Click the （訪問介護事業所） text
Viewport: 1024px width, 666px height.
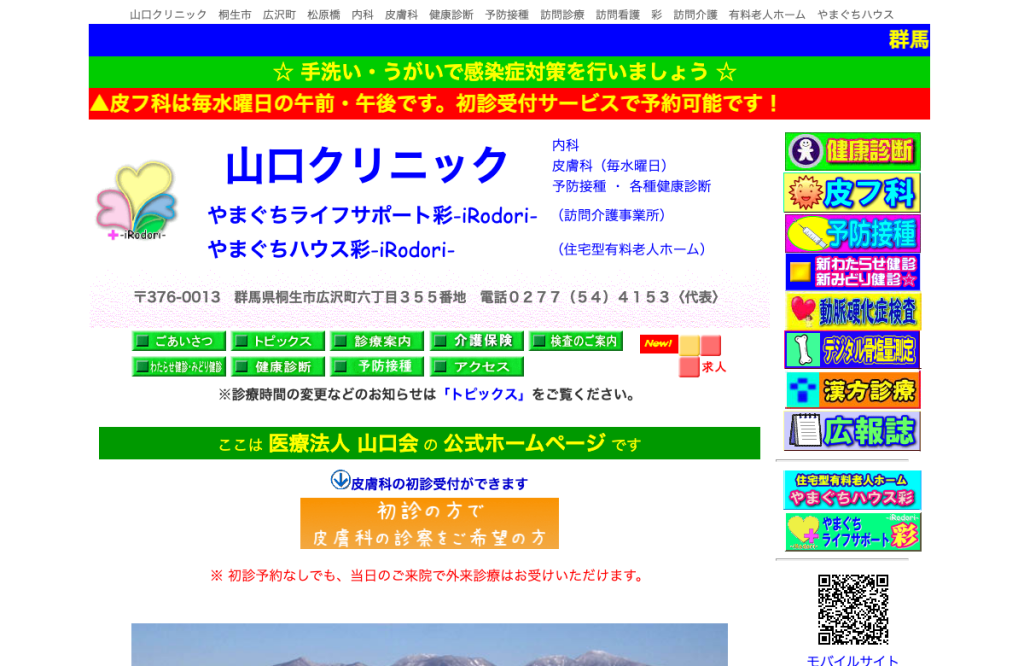pyautogui.click(x=610, y=215)
